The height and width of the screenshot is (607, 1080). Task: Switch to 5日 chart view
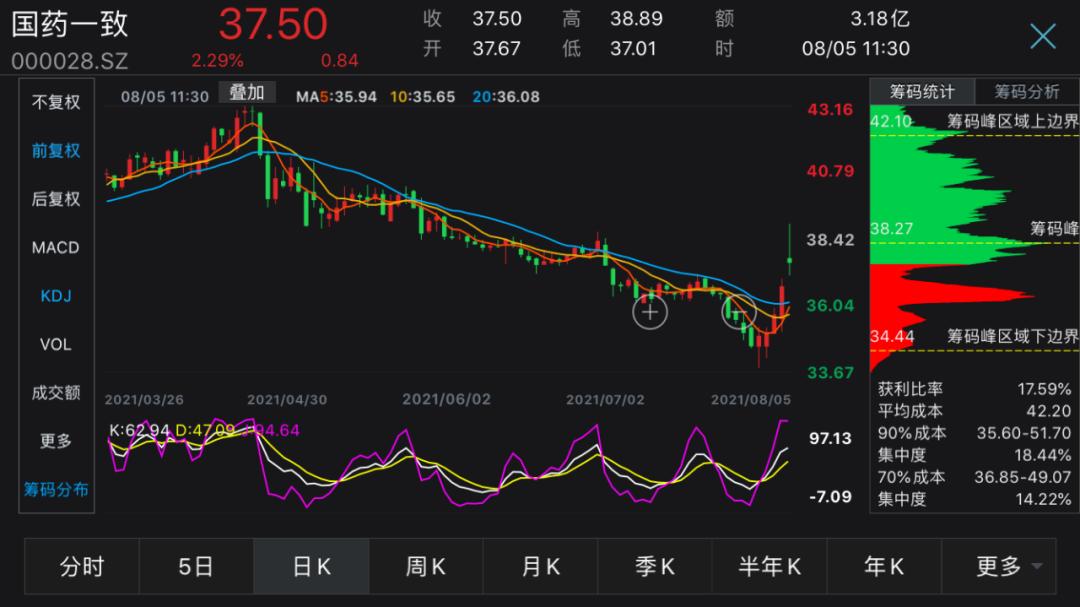coord(196,566)
